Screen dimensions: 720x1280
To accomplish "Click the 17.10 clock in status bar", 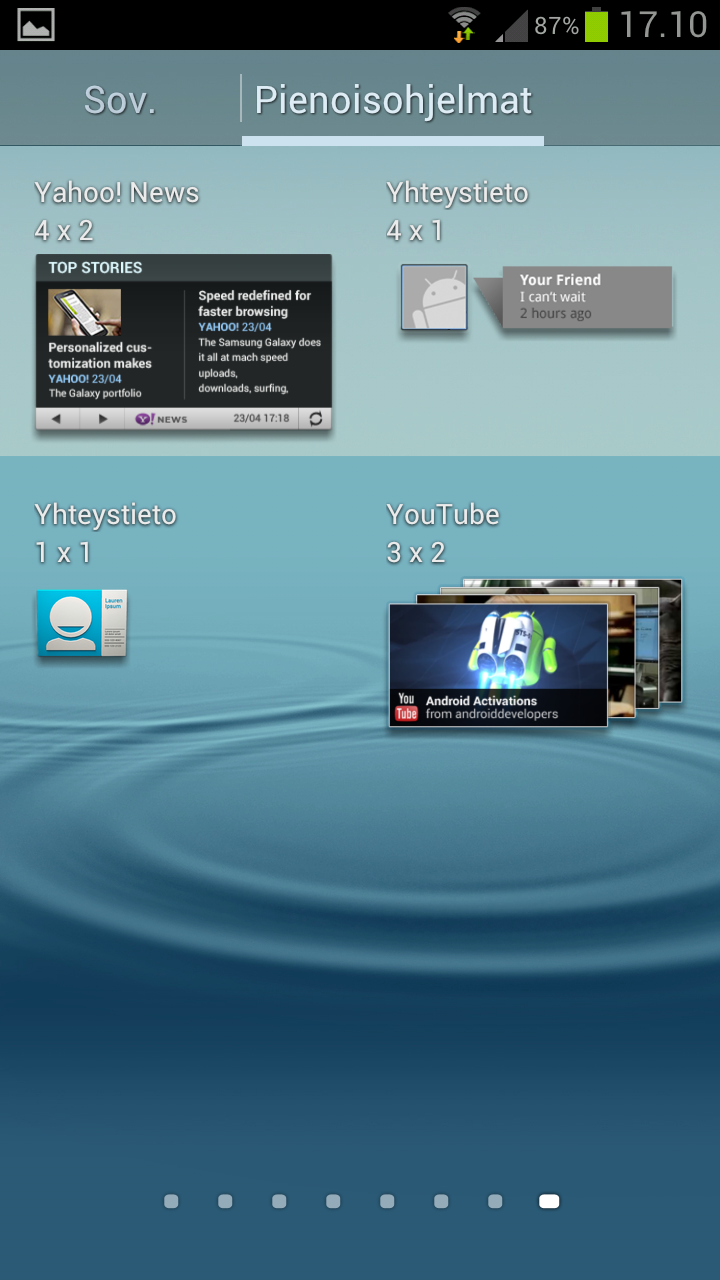I will tap(663, 24).
